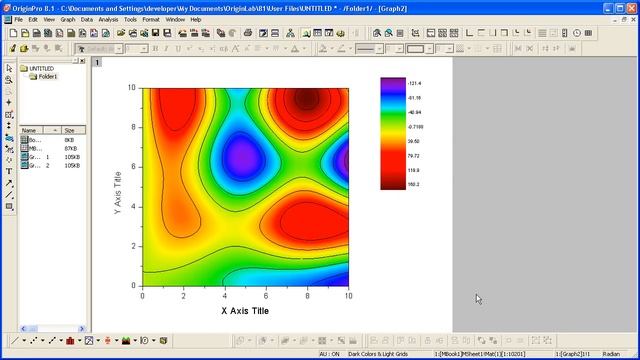Click the Area plot icon
The width and height of the screenshot is (640, 360).
126,340
